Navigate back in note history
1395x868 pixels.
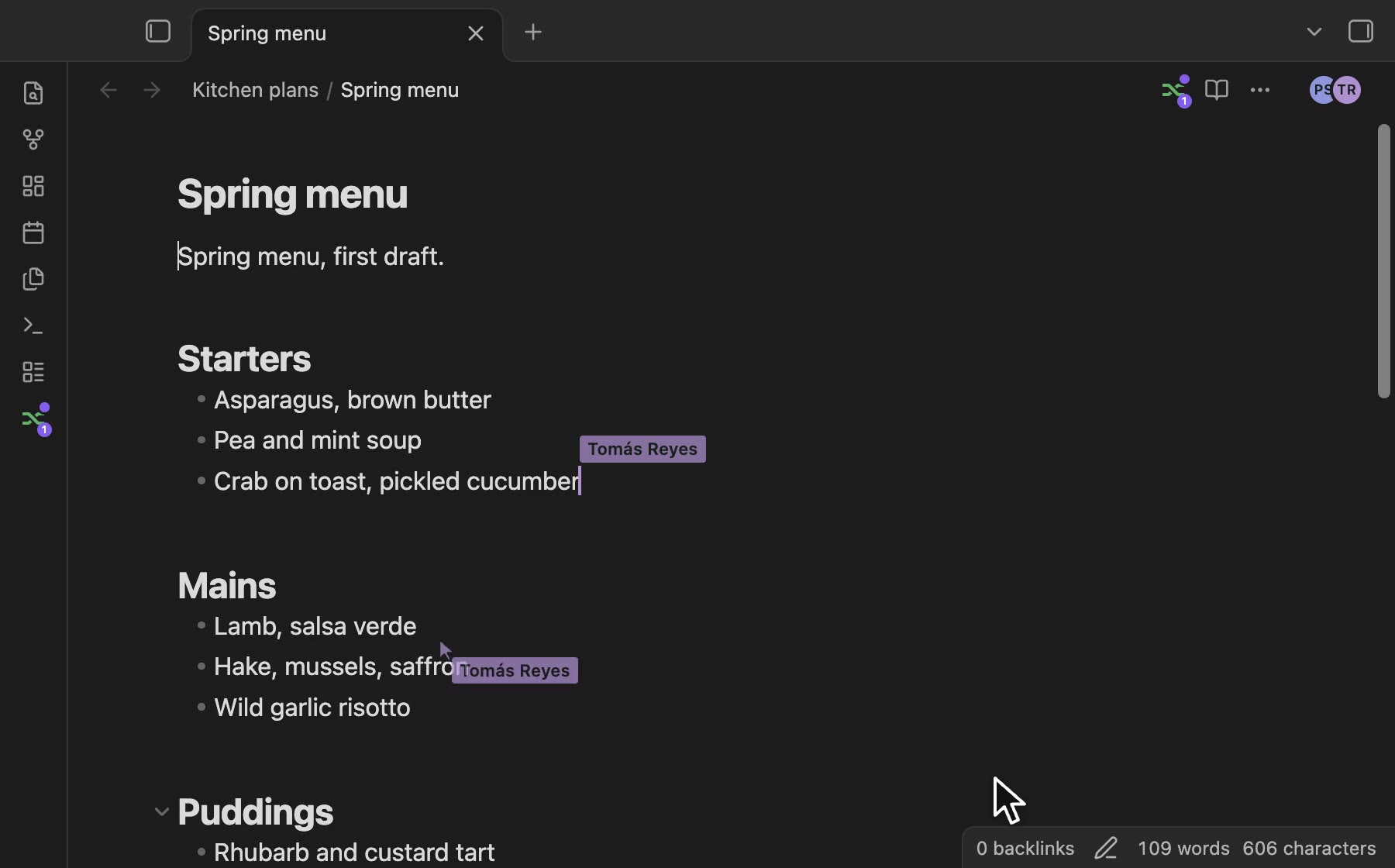click(108, 90)
